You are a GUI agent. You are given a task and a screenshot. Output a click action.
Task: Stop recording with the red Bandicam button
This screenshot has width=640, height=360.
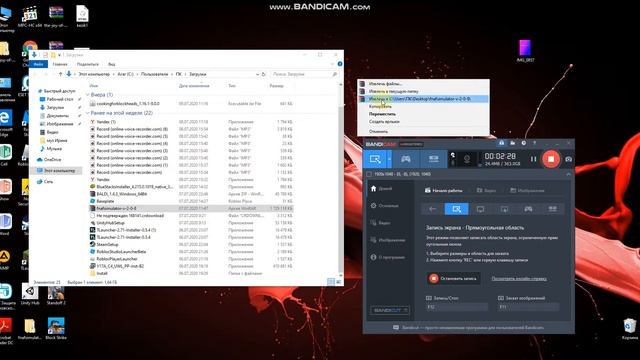point(551,159)
